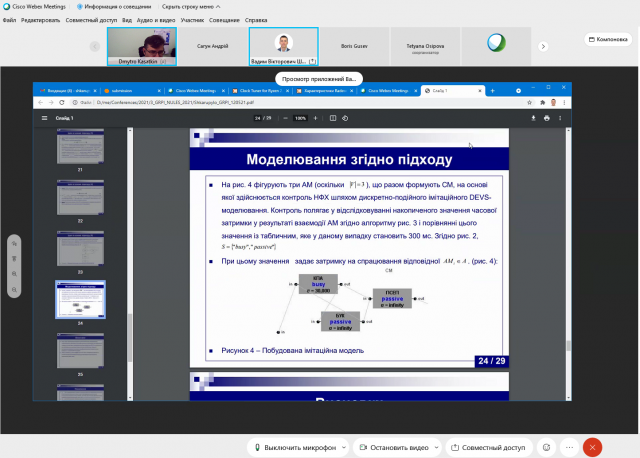Open the Справка menu
This screenshot has height=458, width=640.
[256, 20]
